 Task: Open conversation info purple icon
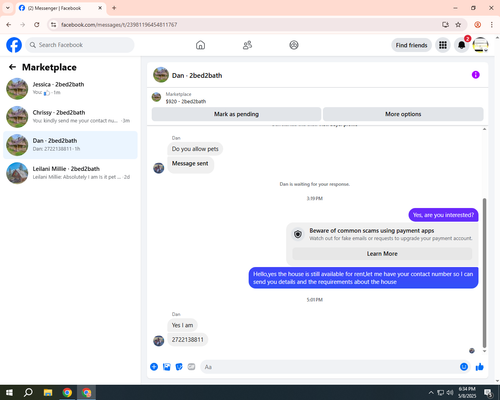(x=476, y=75)
